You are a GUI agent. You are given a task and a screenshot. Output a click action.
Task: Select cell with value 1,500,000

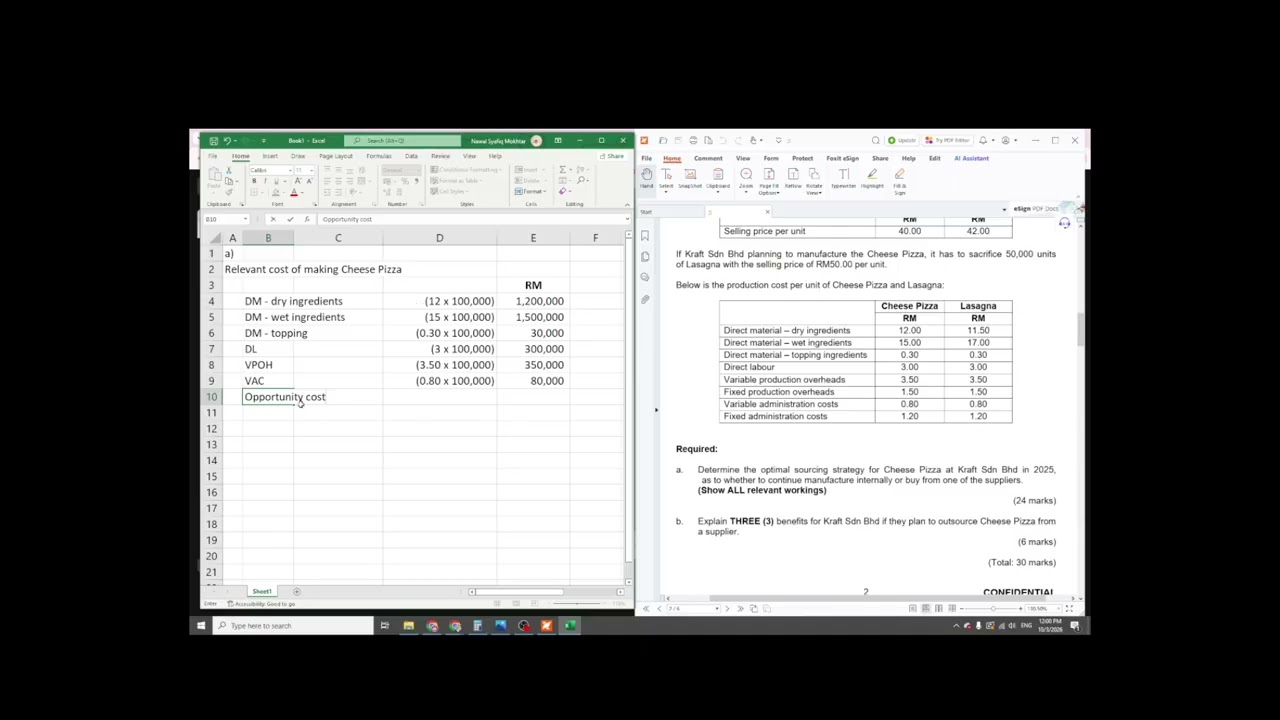click(x=533, y=317)
